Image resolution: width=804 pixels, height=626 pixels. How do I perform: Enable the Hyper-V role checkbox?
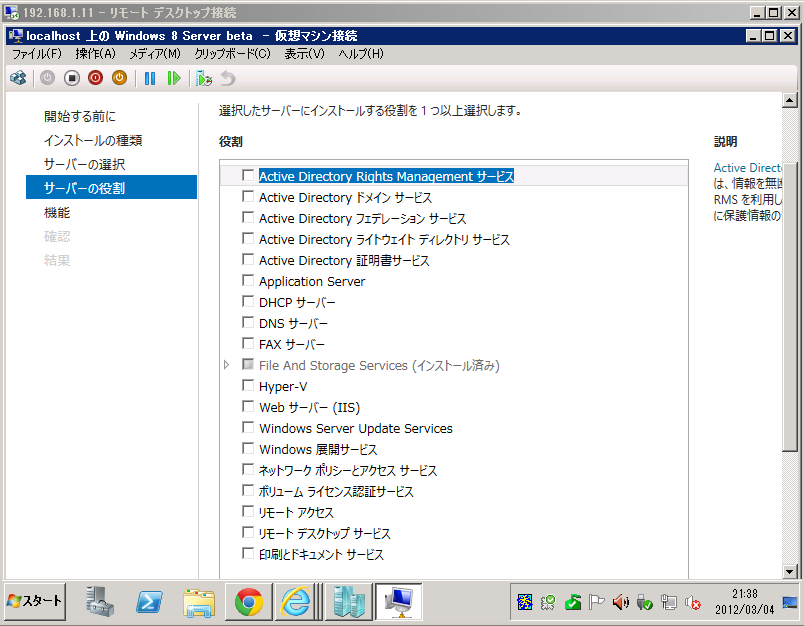click(248, 386)
